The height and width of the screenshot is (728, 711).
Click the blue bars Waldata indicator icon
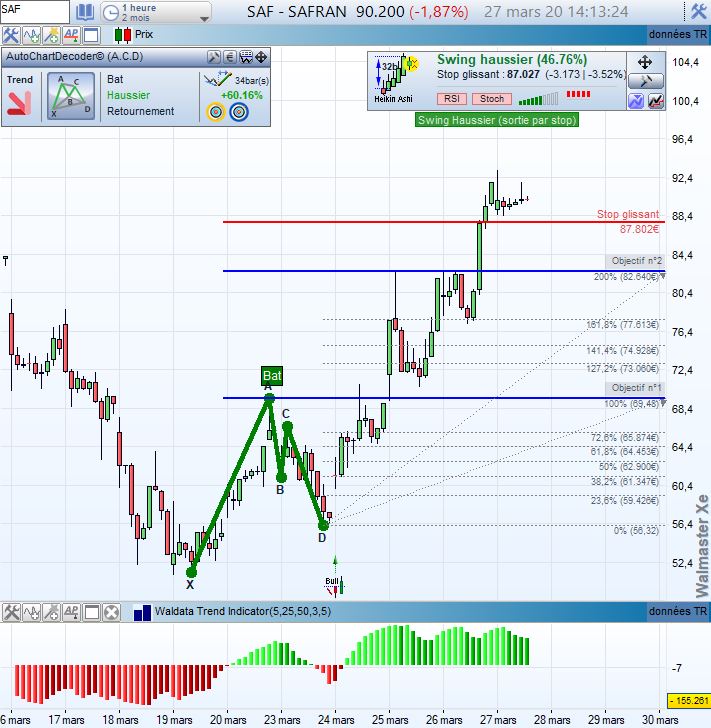click(142, 612)
